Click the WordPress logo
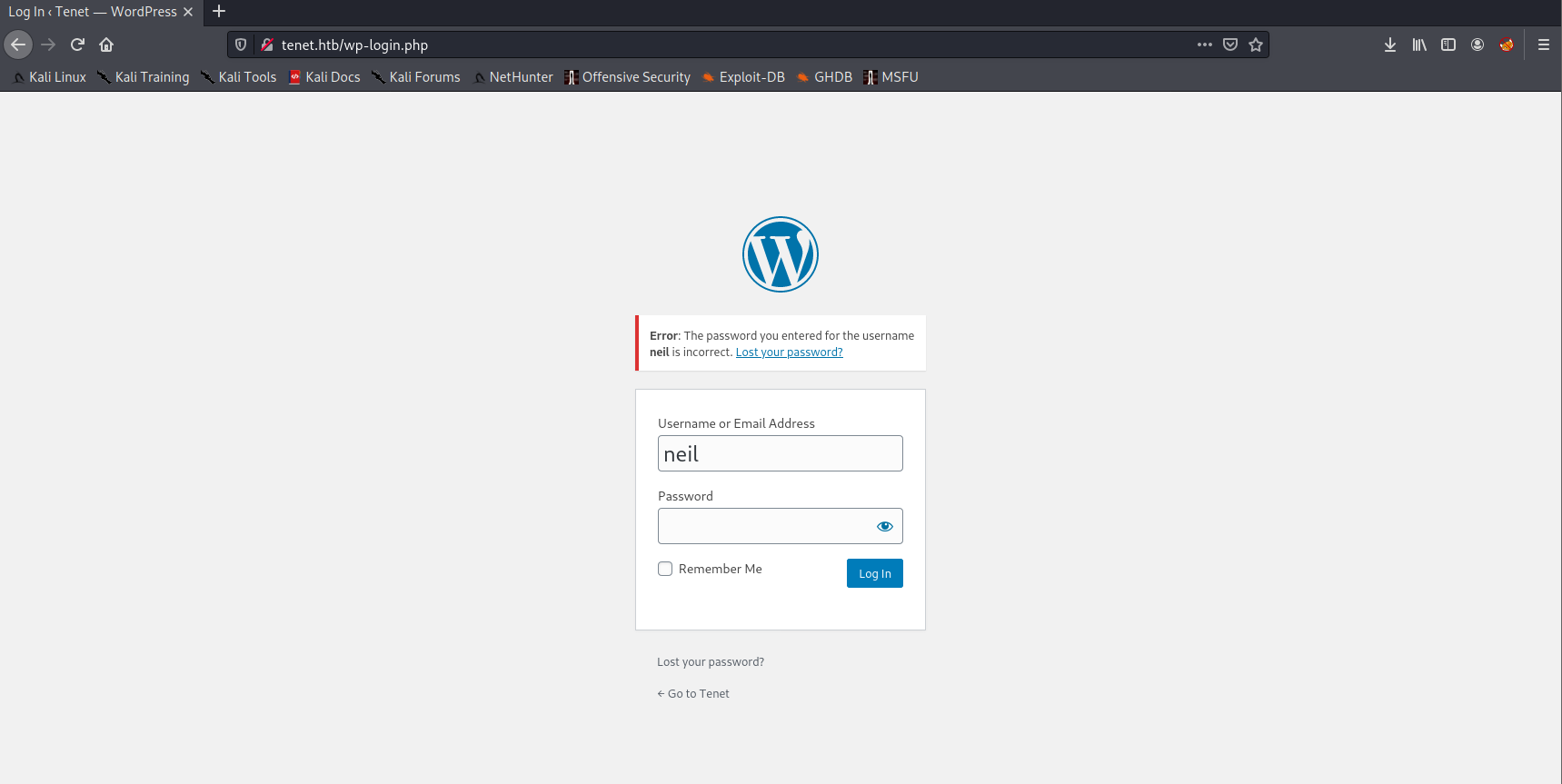This screenshot has width=1562, height=784. [781, 254]
